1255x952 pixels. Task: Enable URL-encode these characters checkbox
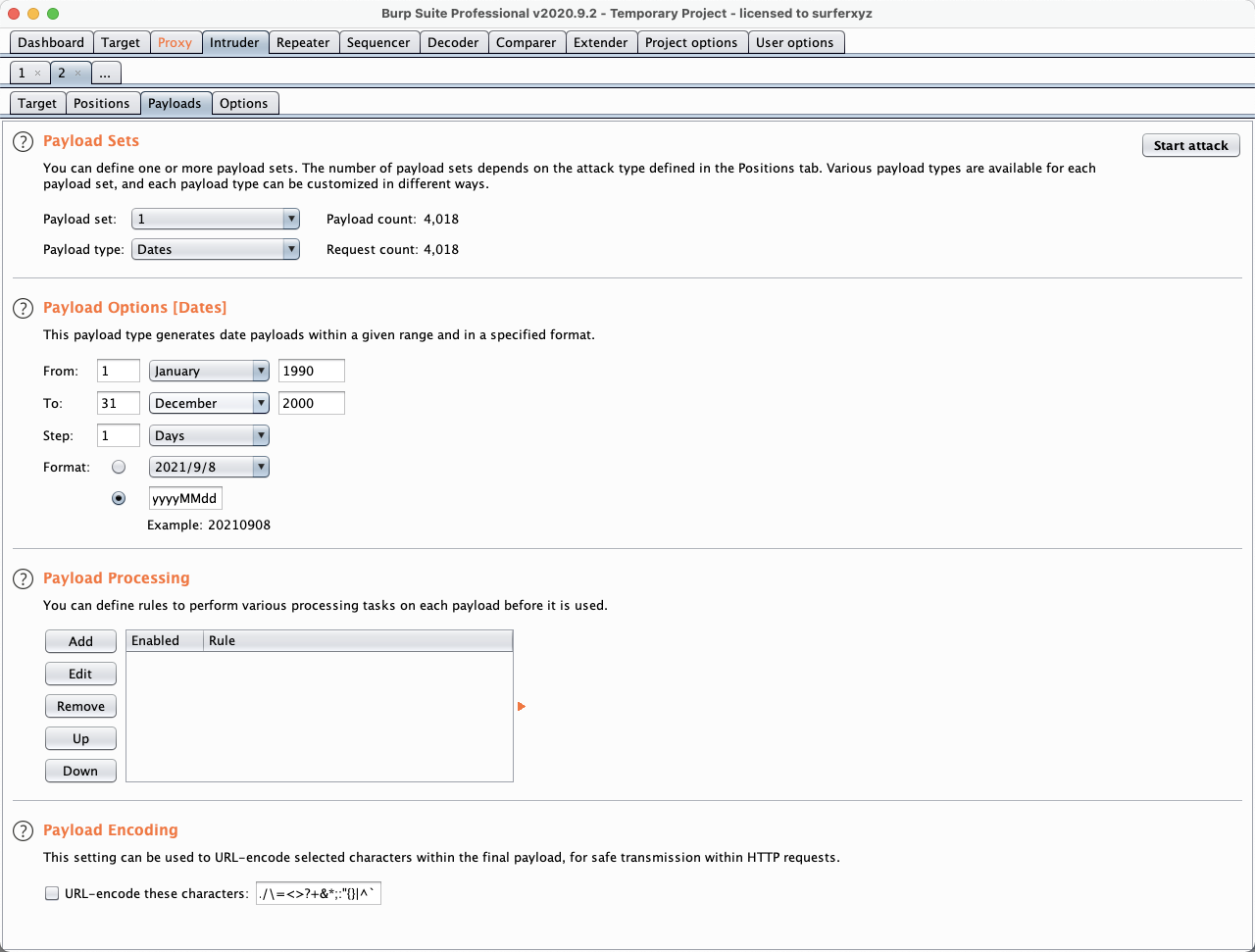(x=52, y=893)
